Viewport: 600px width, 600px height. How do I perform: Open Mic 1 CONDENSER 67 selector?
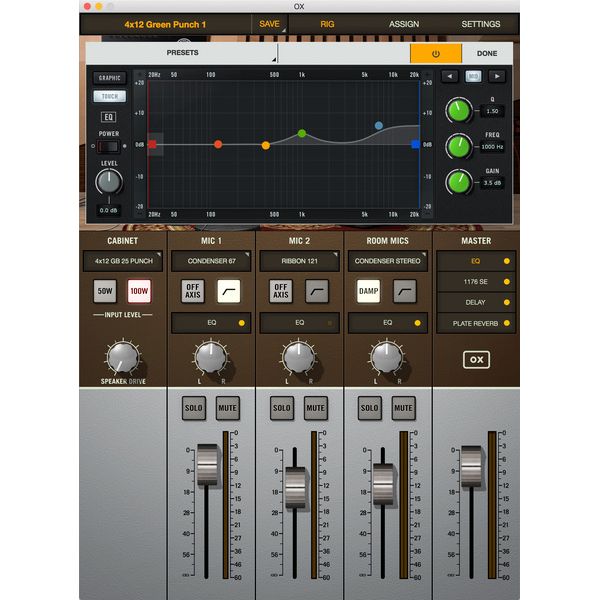pos(211,261)
